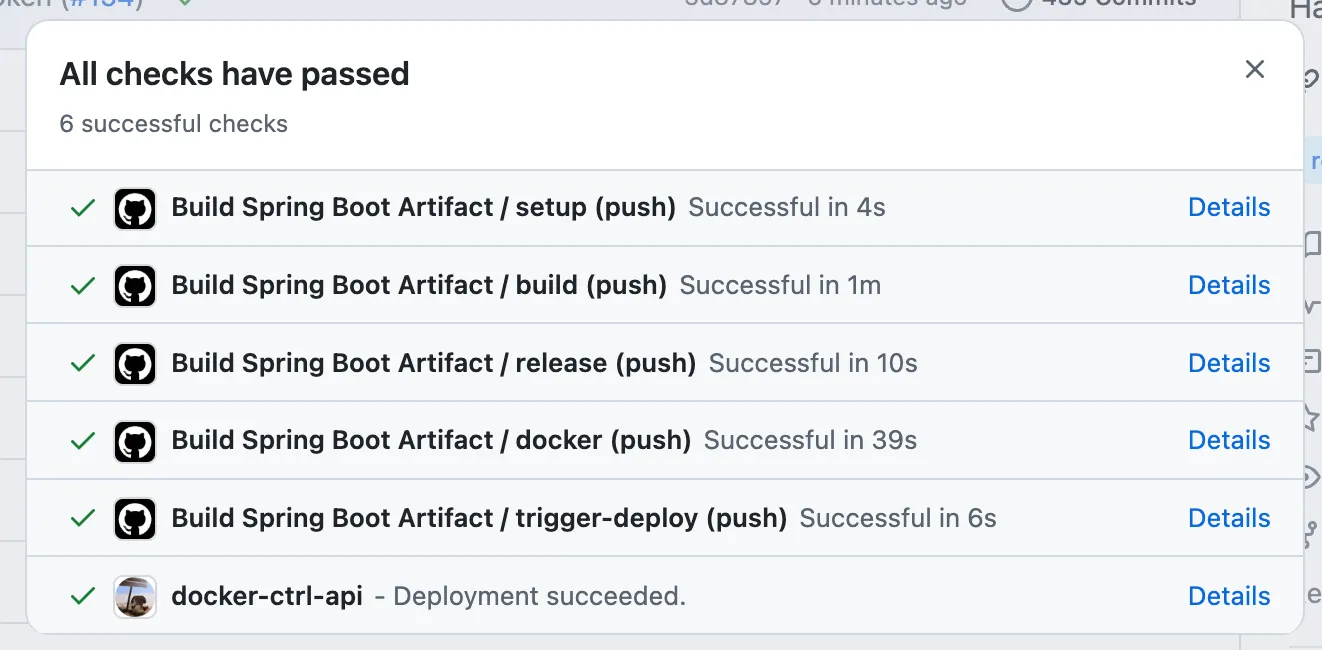Open Details for build (push) check
1322x650 pixels.
point(1229,285)
